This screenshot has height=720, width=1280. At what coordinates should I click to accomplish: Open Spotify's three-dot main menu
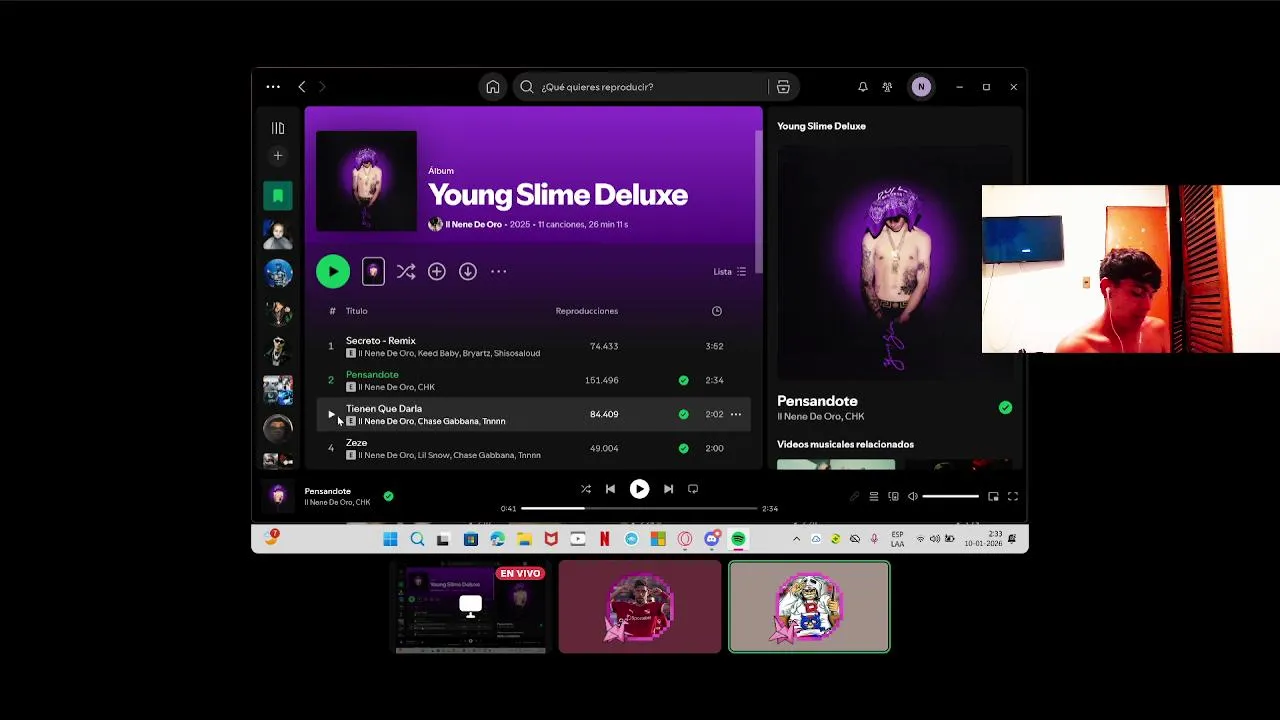click(273, 87)
